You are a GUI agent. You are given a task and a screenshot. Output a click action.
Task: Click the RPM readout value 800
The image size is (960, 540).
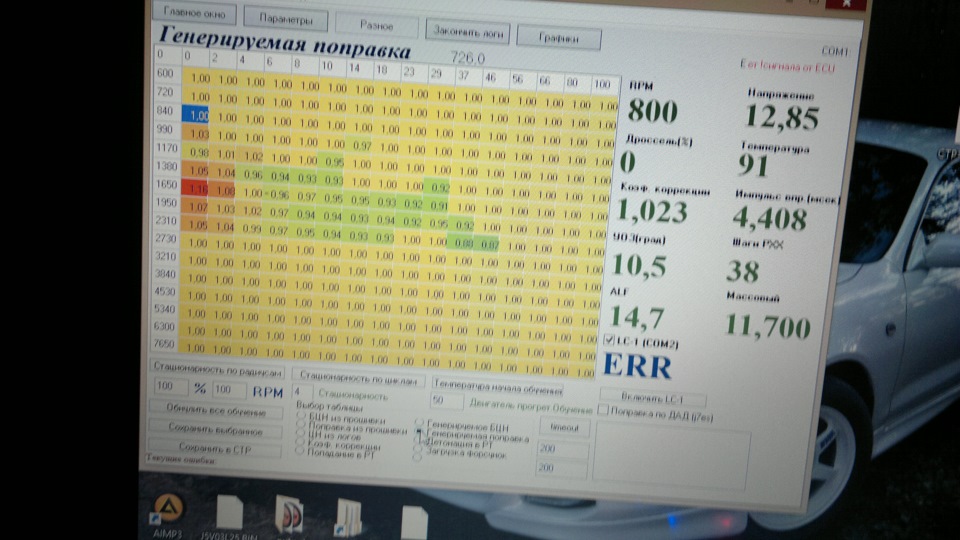point(653,111)
